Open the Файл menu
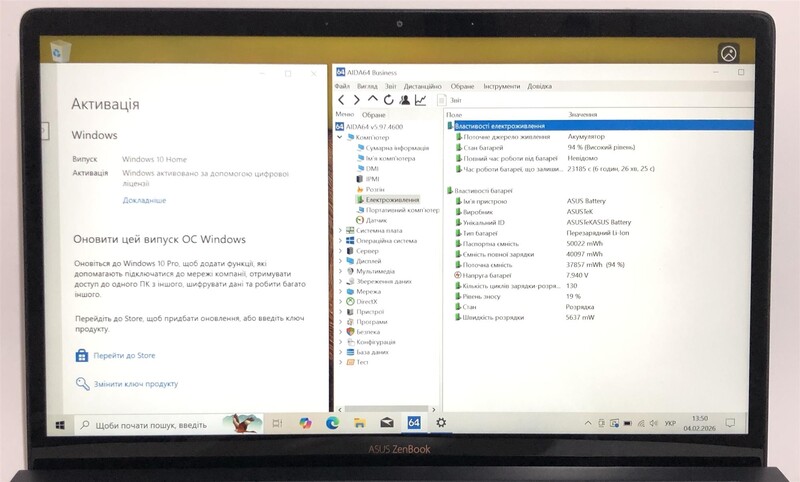The width and height of the screenshot is (800, 482). click(342, 86)
